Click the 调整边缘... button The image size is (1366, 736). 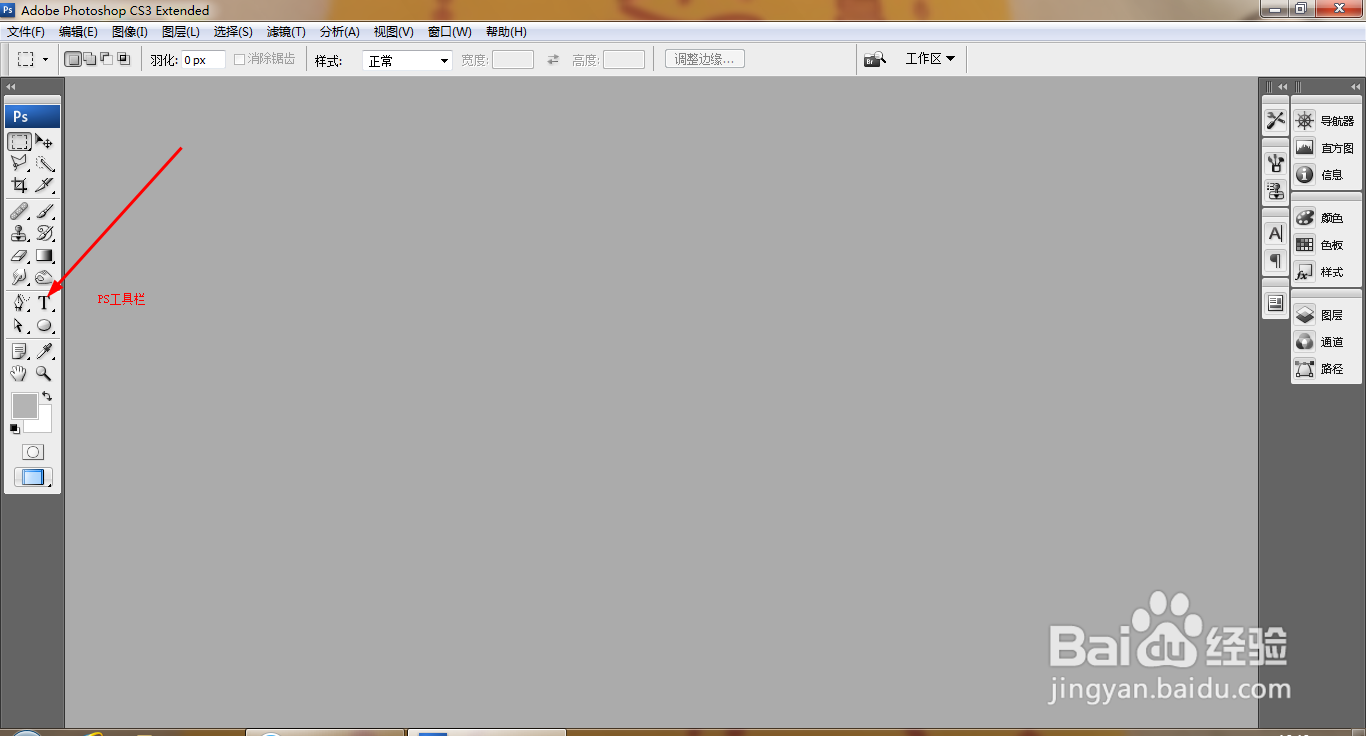[705, 59]
